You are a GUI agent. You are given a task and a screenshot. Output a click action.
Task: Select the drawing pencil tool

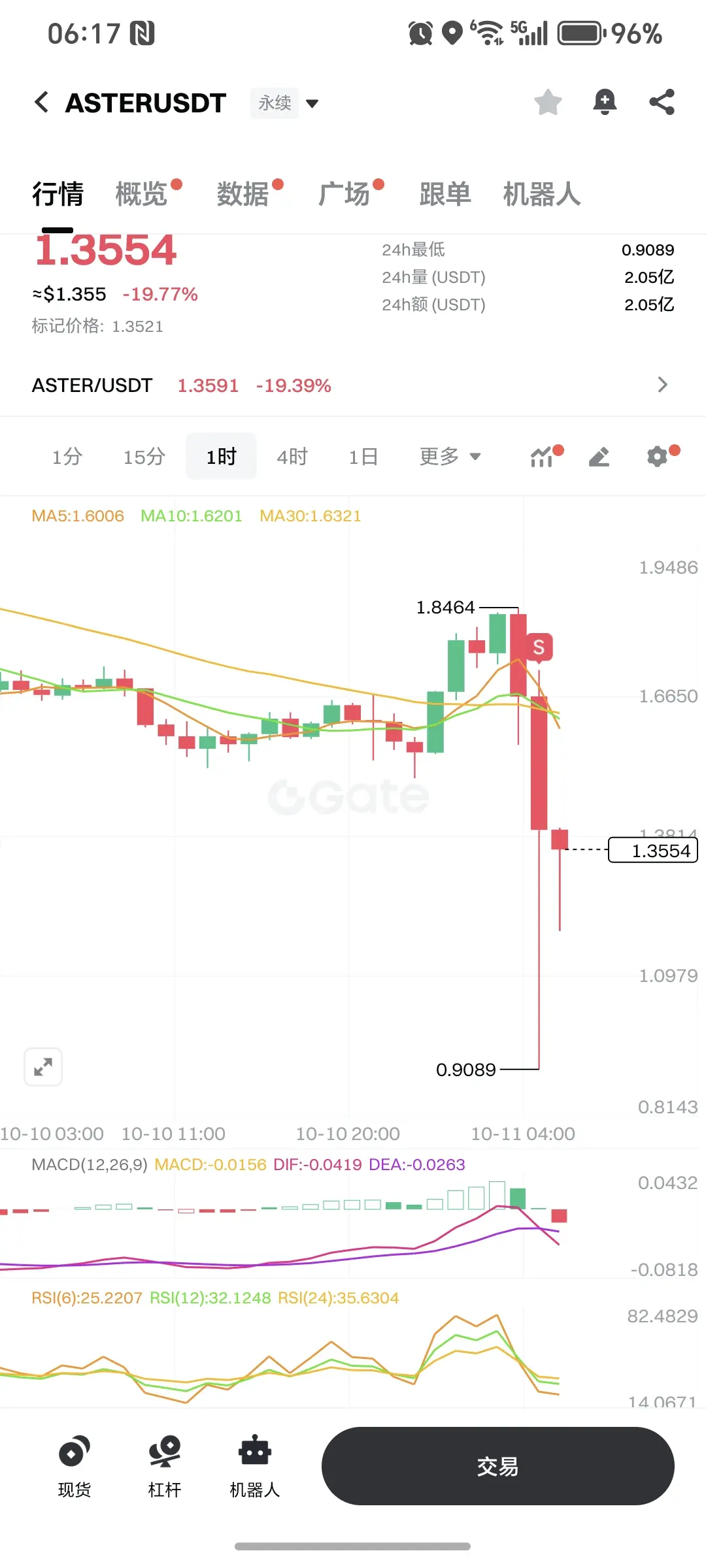click(599, 457)
